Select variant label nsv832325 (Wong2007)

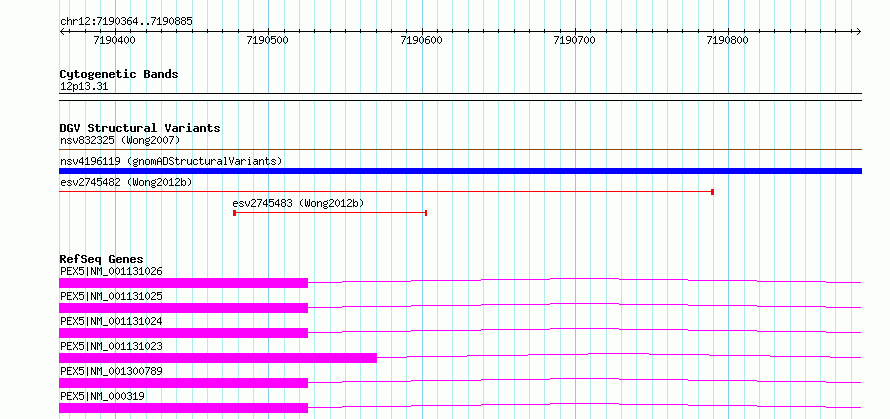(x=120, y=140)
